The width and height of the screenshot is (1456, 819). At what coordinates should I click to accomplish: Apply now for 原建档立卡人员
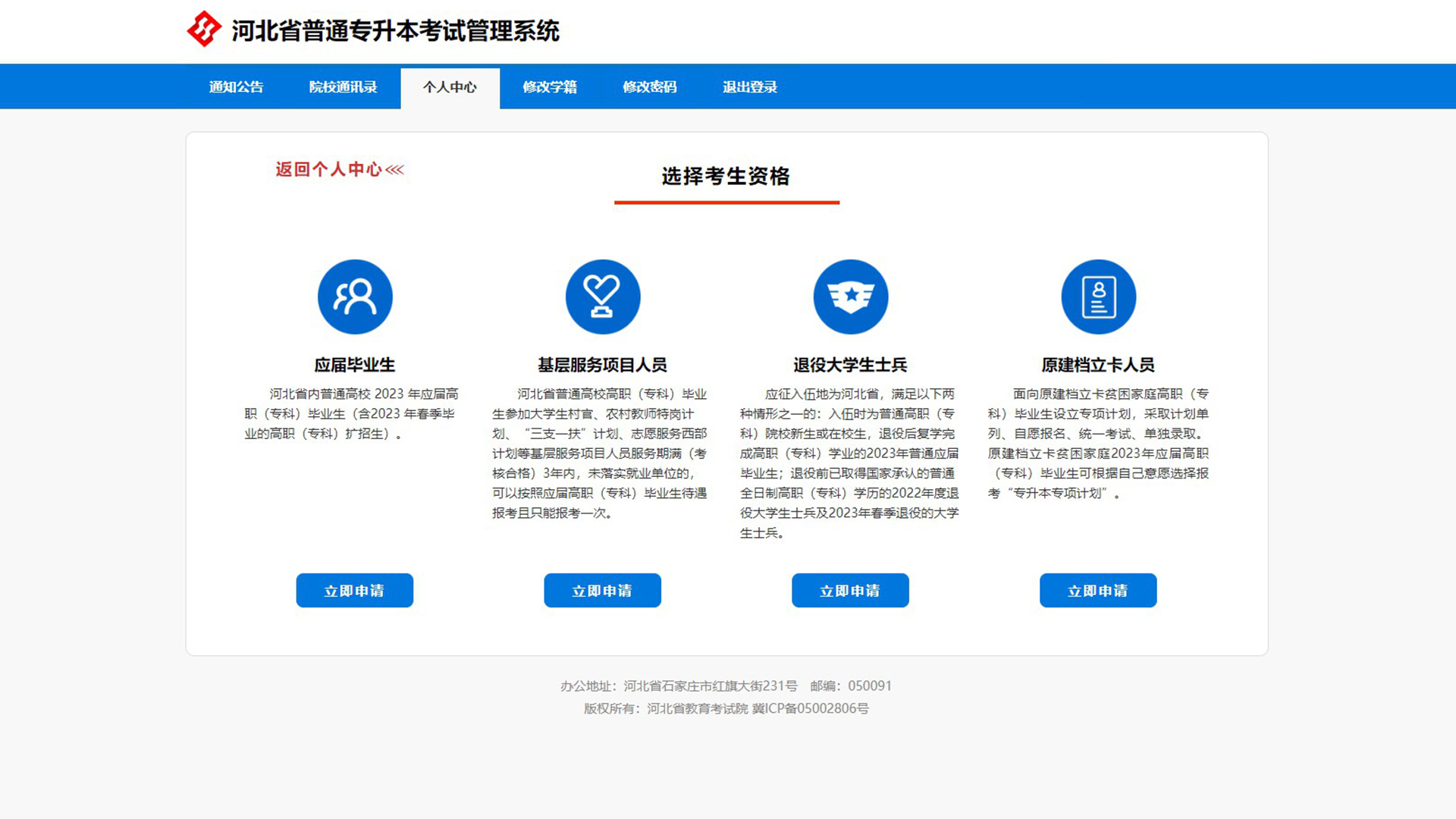[1097, 591]
